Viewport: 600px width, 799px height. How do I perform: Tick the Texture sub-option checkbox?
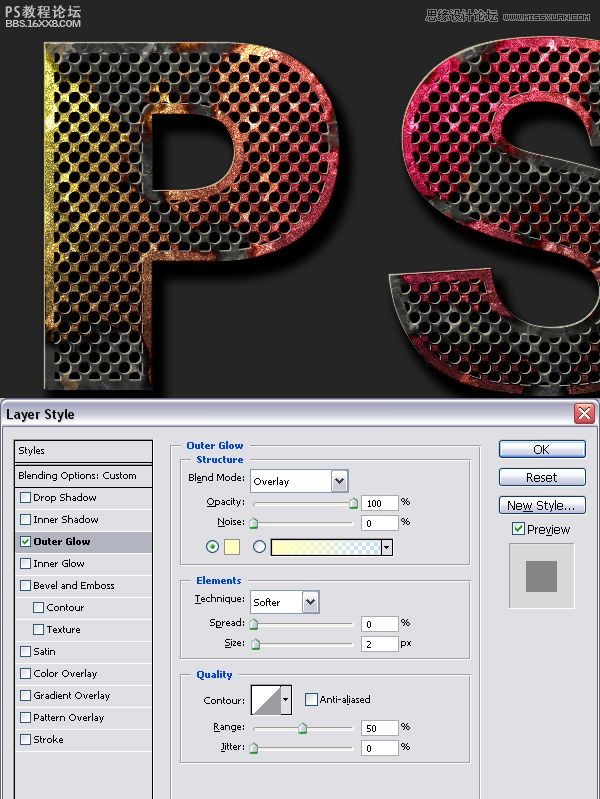click(38, 629)
